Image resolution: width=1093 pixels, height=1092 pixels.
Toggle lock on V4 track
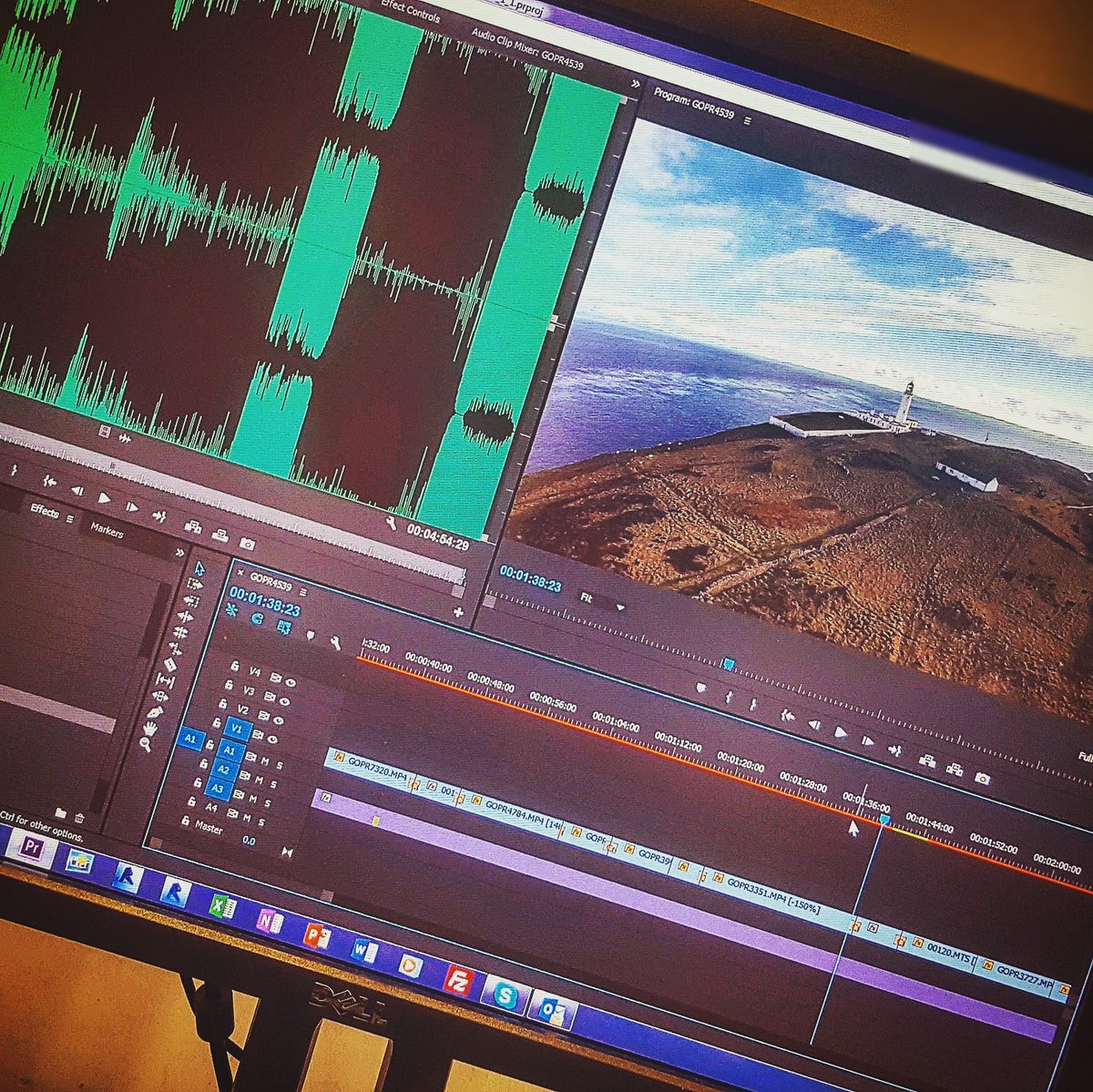pyautogui.click(x=235, y=666)
